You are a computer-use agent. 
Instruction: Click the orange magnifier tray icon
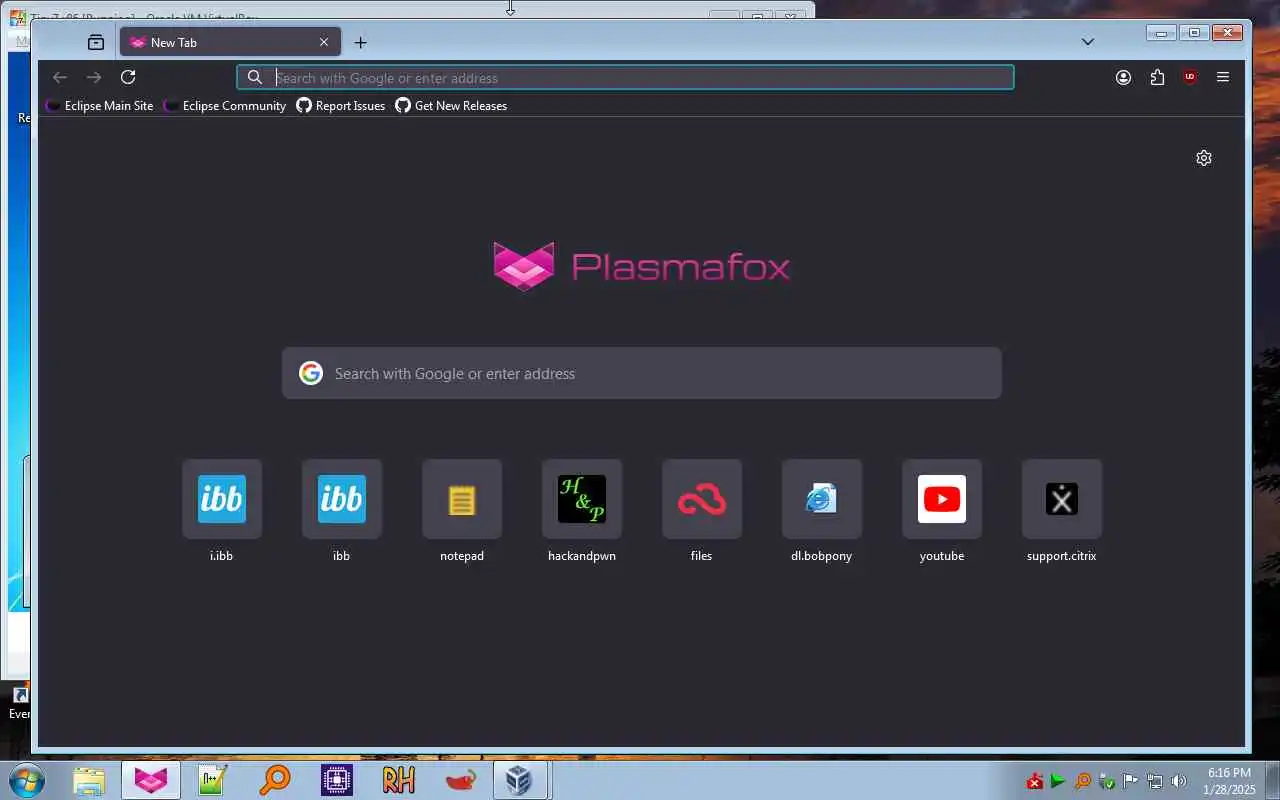click(1082, 781)
